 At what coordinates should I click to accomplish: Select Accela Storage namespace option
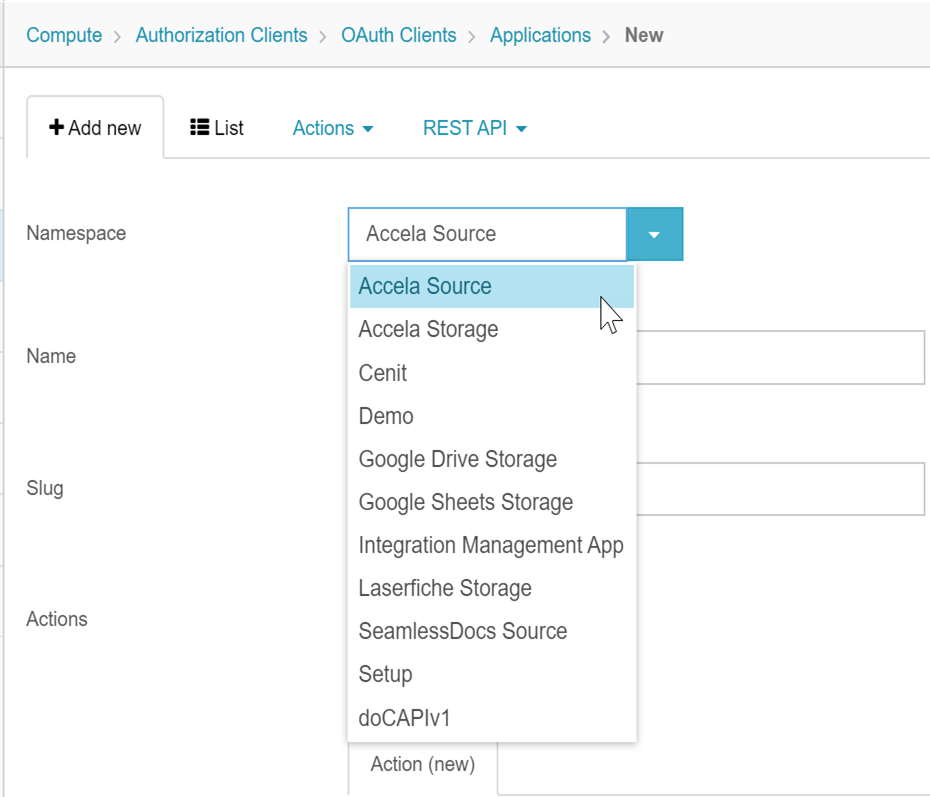click(428, 329)
